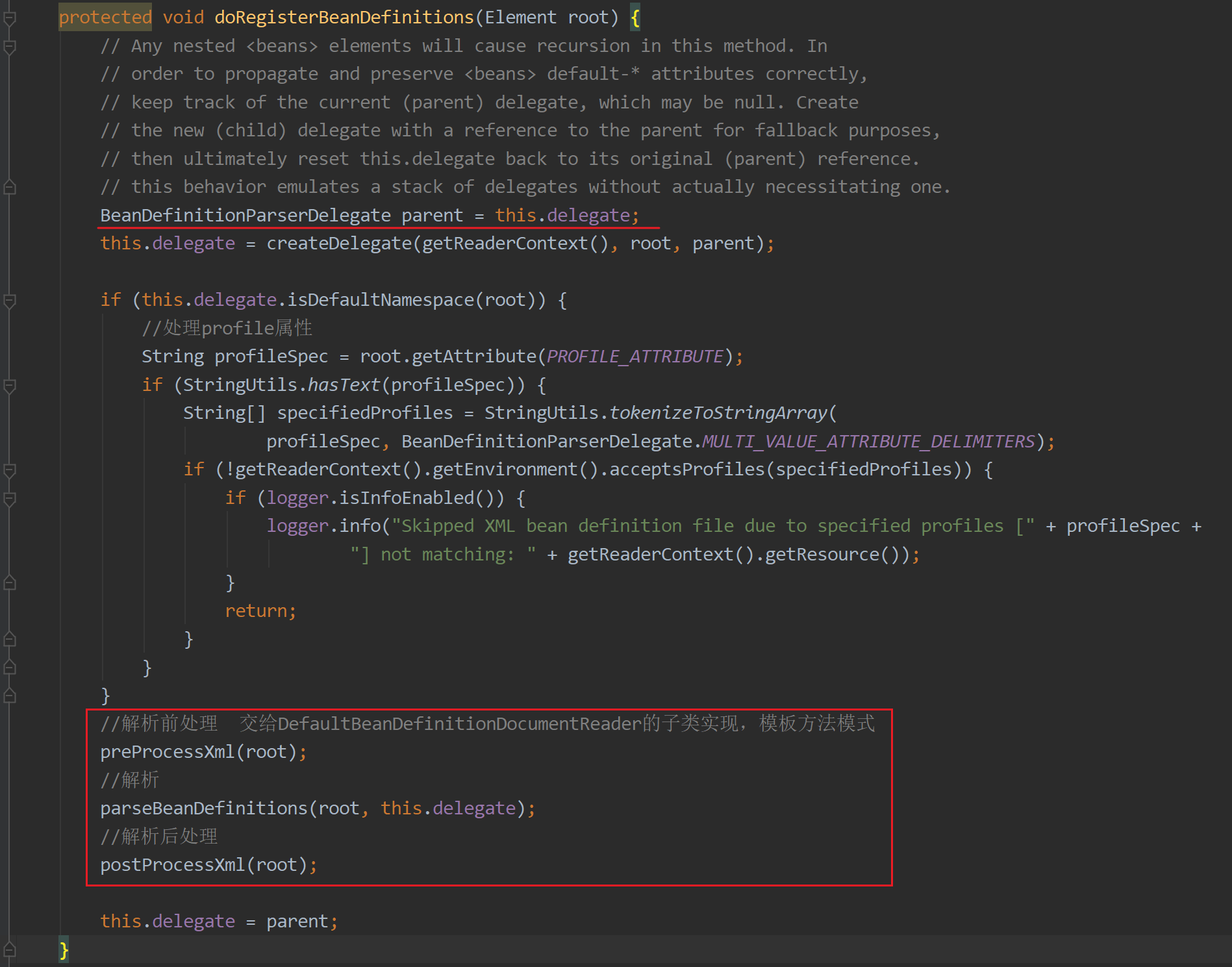
Task: Click the comment "//解析后处理"
Action: 159,836
